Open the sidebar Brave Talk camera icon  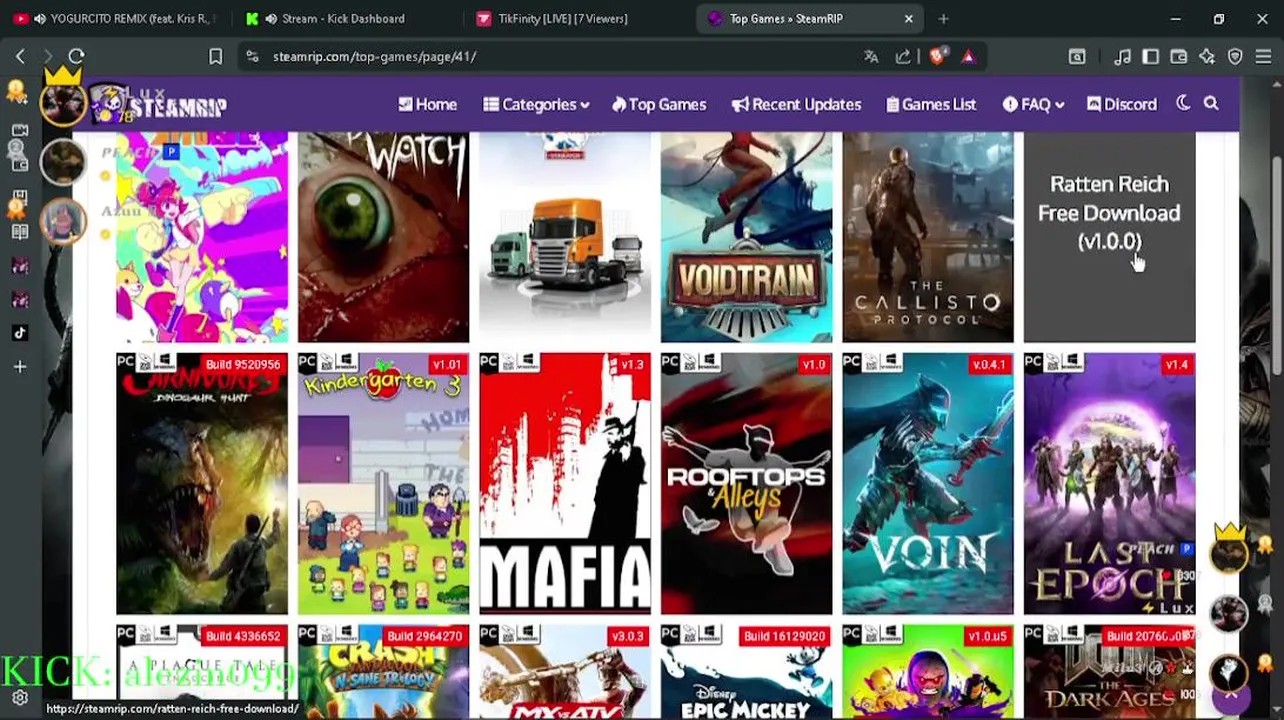[20, 130]
